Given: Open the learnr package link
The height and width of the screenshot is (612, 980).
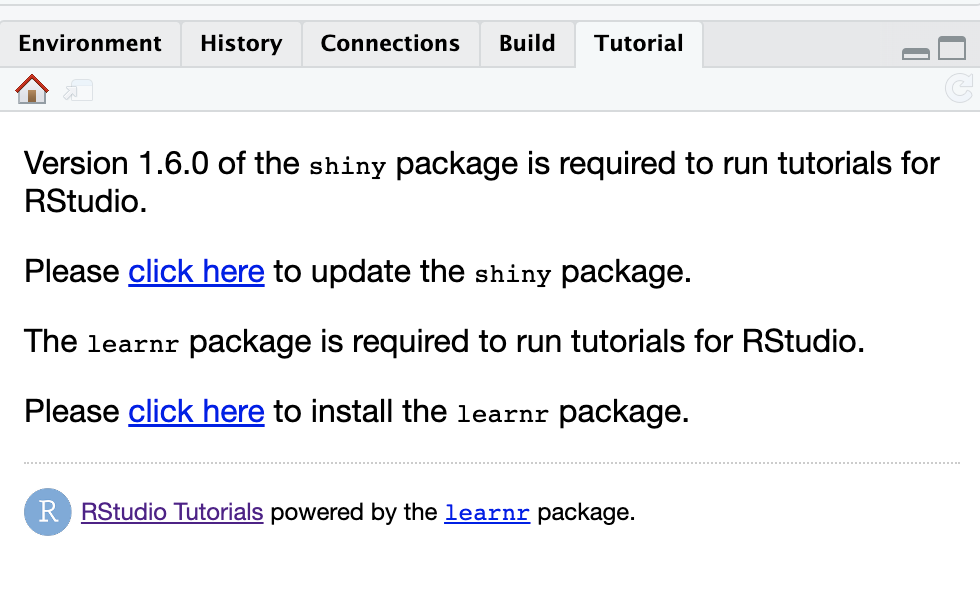Looking at the screenshot, I should 487,512.
